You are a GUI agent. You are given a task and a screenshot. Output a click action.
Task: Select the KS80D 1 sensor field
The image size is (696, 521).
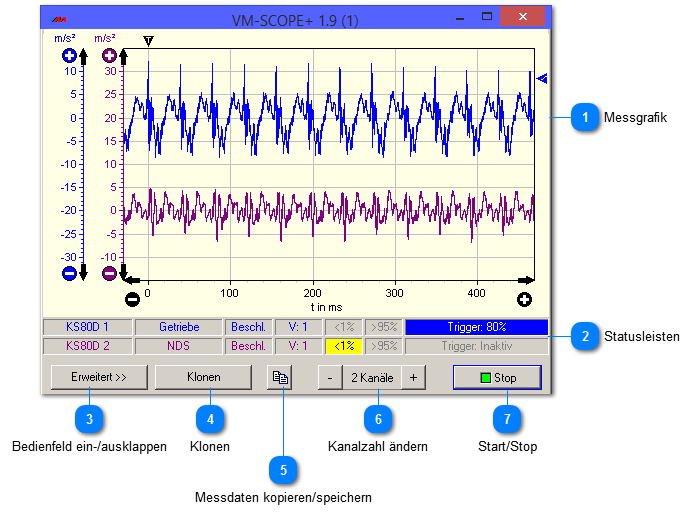point(87,326)
